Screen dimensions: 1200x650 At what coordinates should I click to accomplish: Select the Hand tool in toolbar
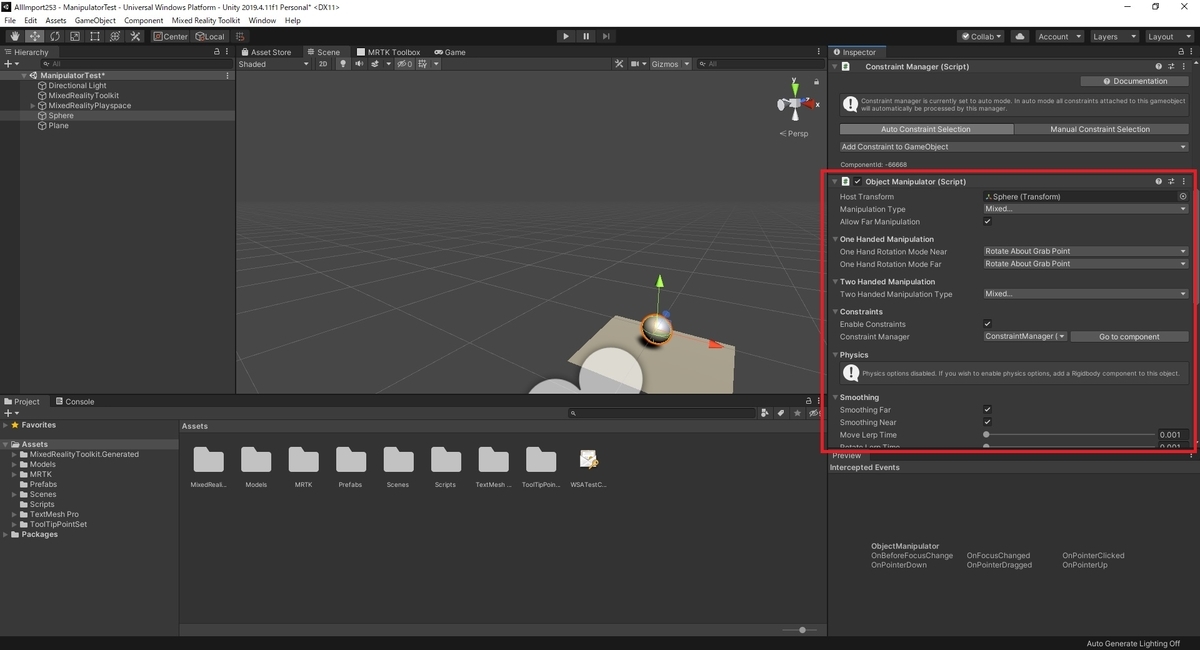click(15, 36)
